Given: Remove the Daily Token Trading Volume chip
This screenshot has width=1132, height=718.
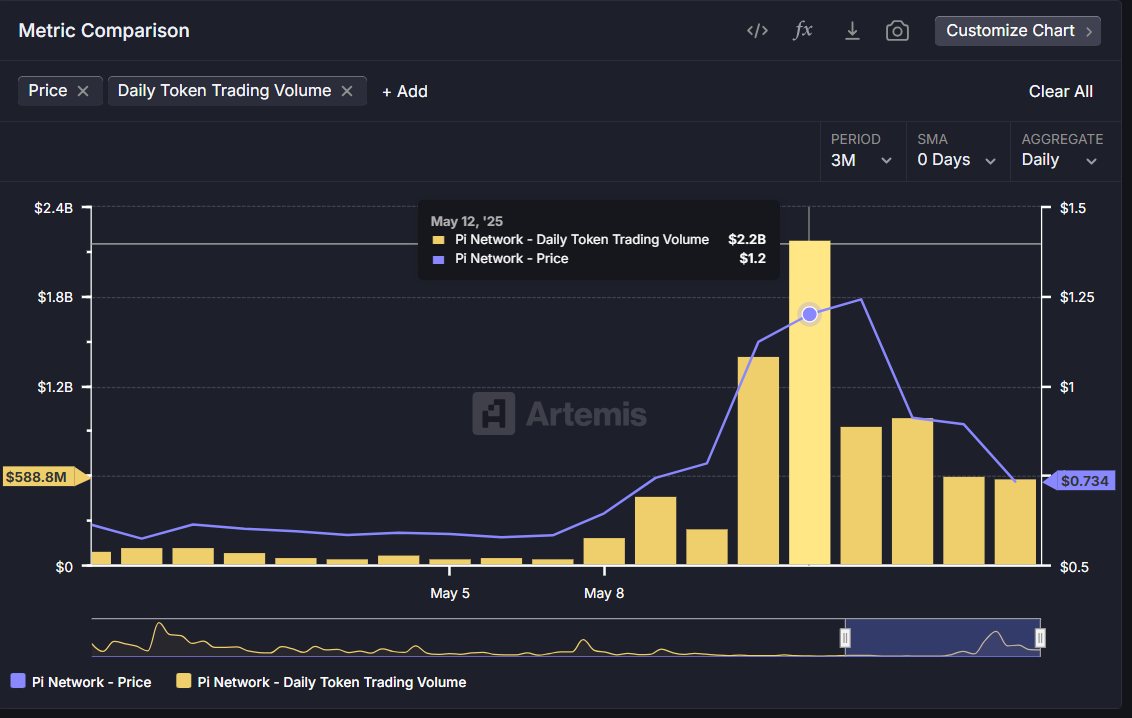Looking at the screenshot, I should 347,91.
